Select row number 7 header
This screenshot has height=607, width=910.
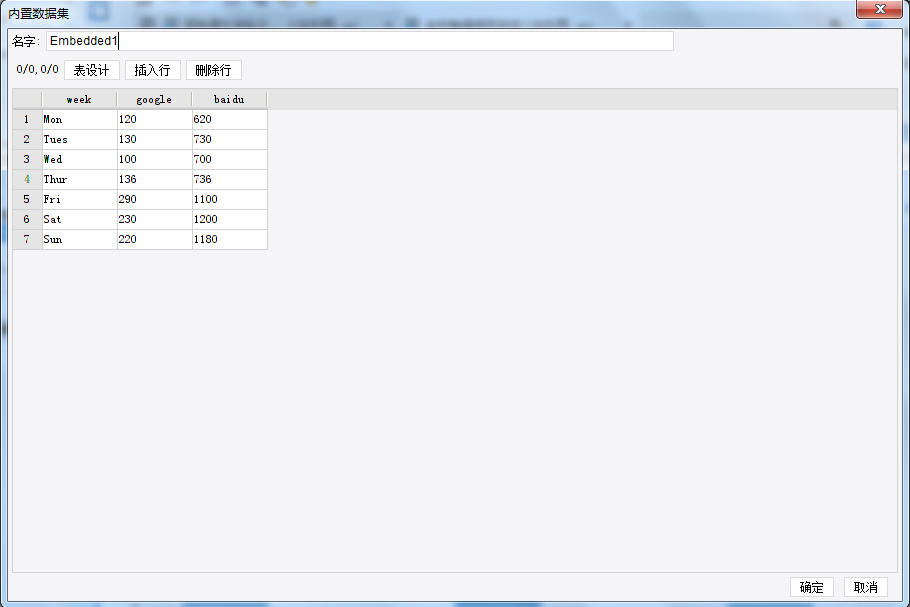[x=27, y=240]
